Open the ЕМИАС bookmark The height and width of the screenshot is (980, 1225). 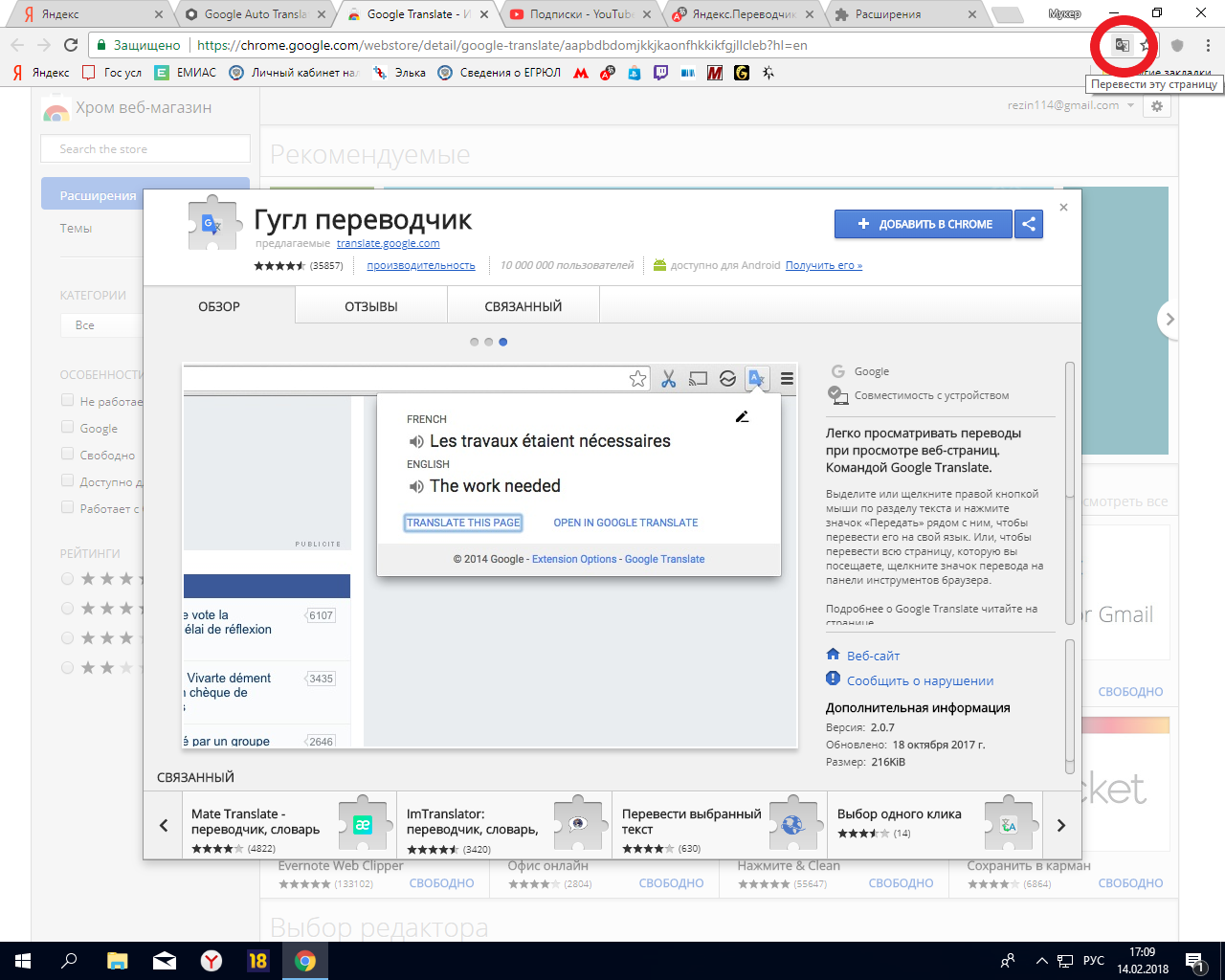(186, 73)
